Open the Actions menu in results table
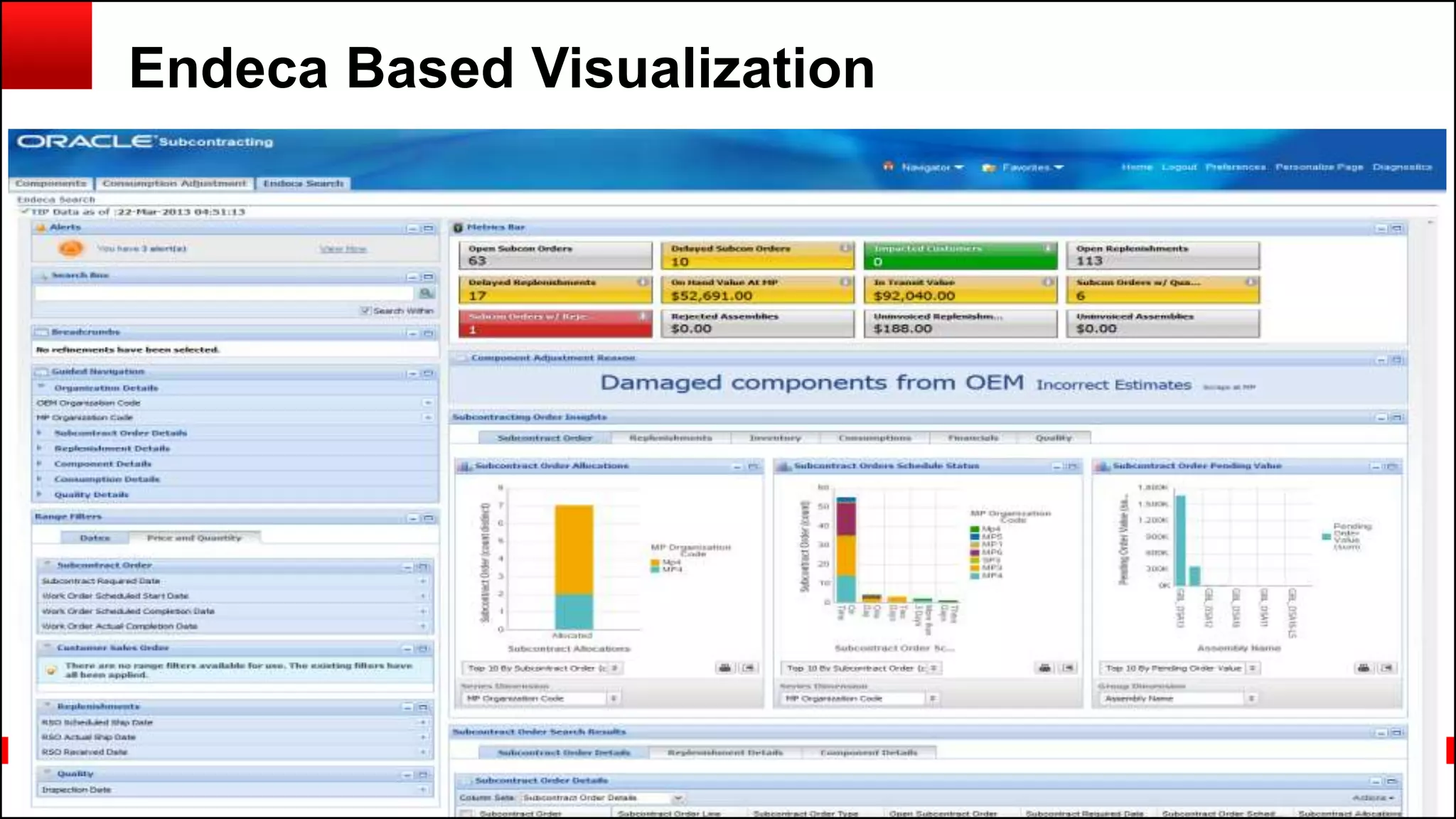This screenshot has width=1456, height=819. coord(1374,798)
